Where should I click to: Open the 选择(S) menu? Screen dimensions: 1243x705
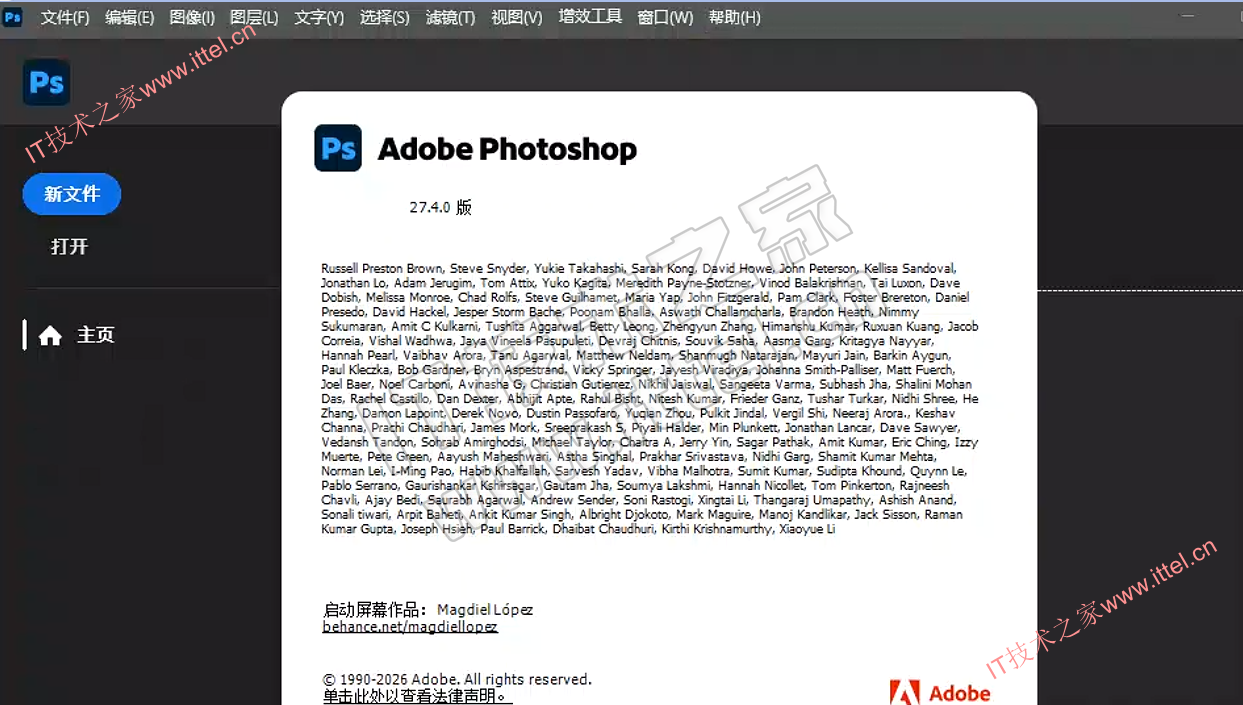pyautogui.click(x=384, y=18)
